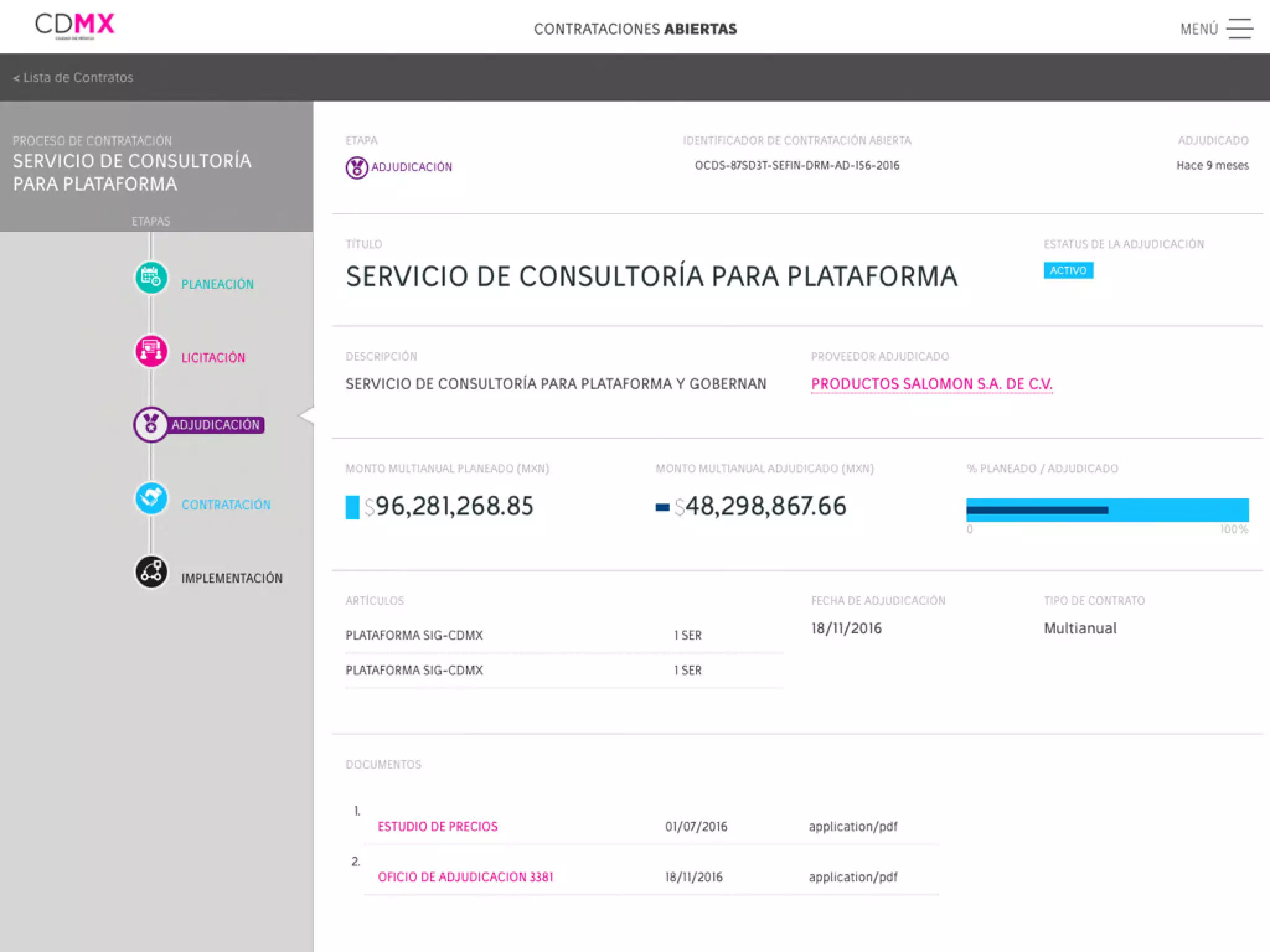This screenshot has height=952, width=1270.
Task: Click the Planeación stage calendar icon
Action: [x=151, y=278]
